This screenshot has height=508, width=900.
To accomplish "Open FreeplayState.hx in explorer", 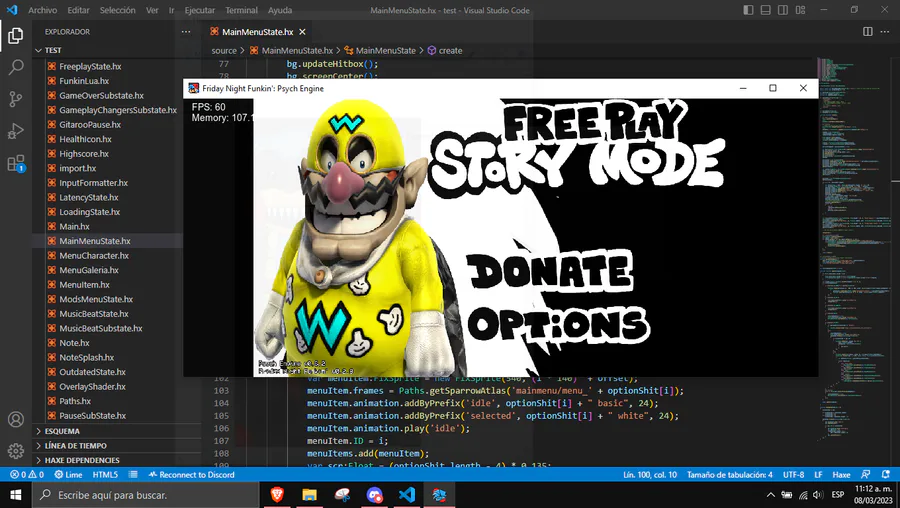I will pyautogui.click(x=90, y=67).
